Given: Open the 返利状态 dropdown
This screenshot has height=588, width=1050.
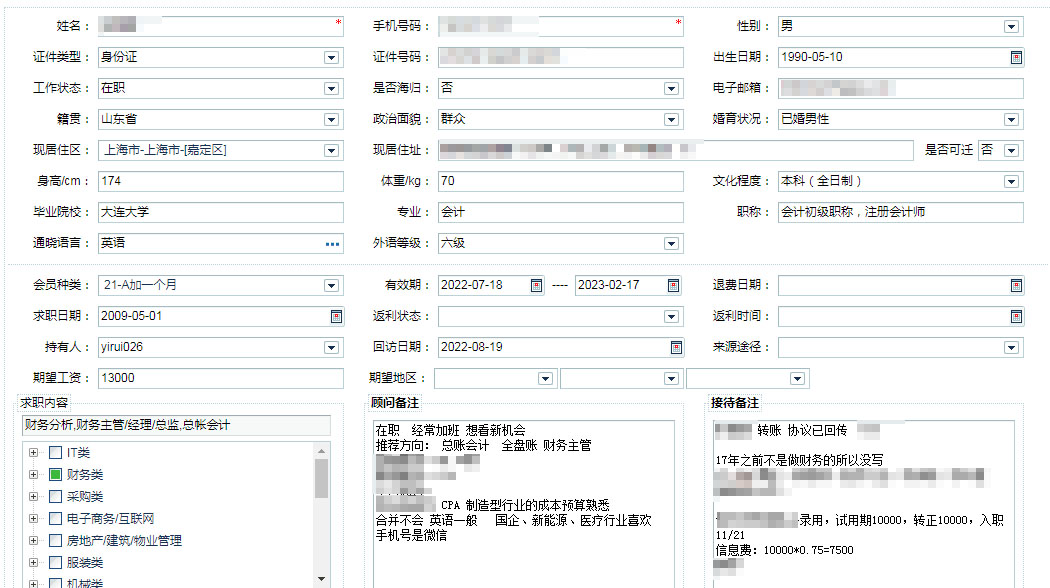Looking at the screenshot, I should coord(671,317).
